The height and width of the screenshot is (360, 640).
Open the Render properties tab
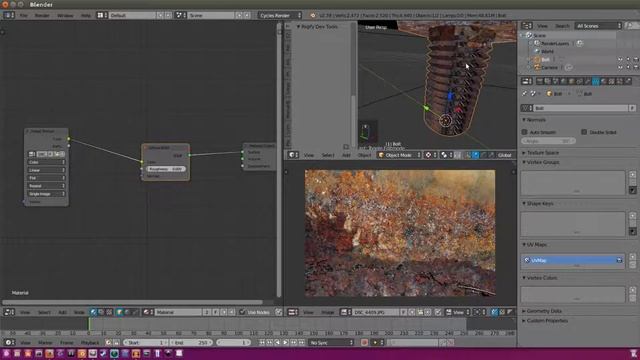click(x=540, y=81)
